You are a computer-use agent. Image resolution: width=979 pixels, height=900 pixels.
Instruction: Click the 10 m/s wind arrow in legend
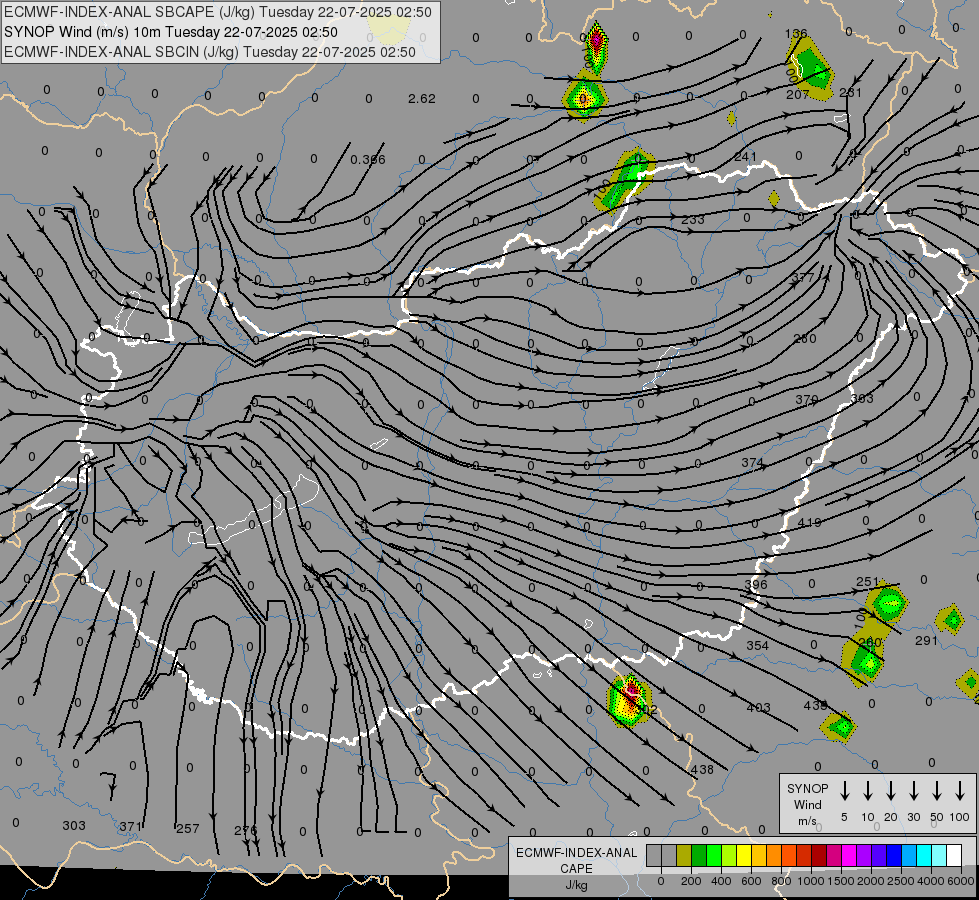[x=868, y=791]
